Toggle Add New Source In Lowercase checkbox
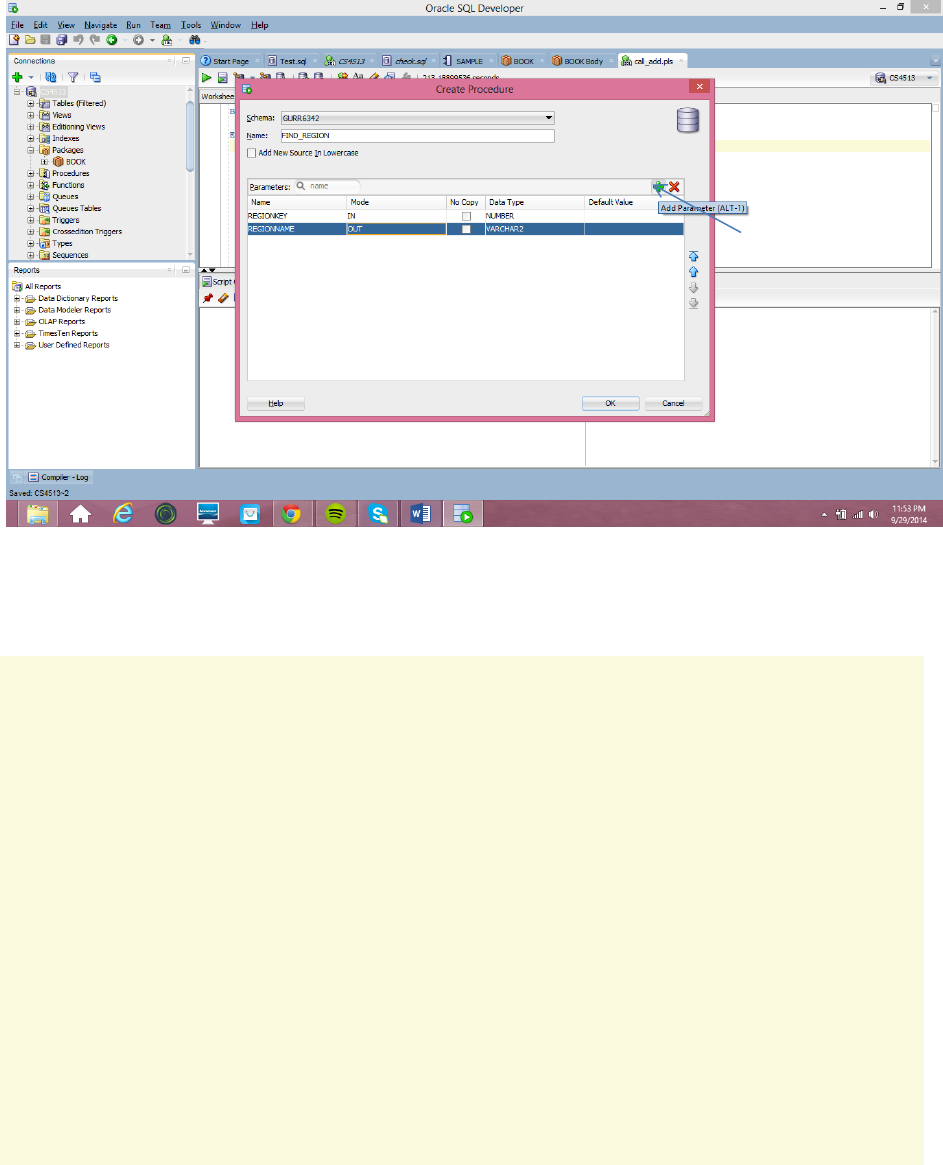 point(251,153)
